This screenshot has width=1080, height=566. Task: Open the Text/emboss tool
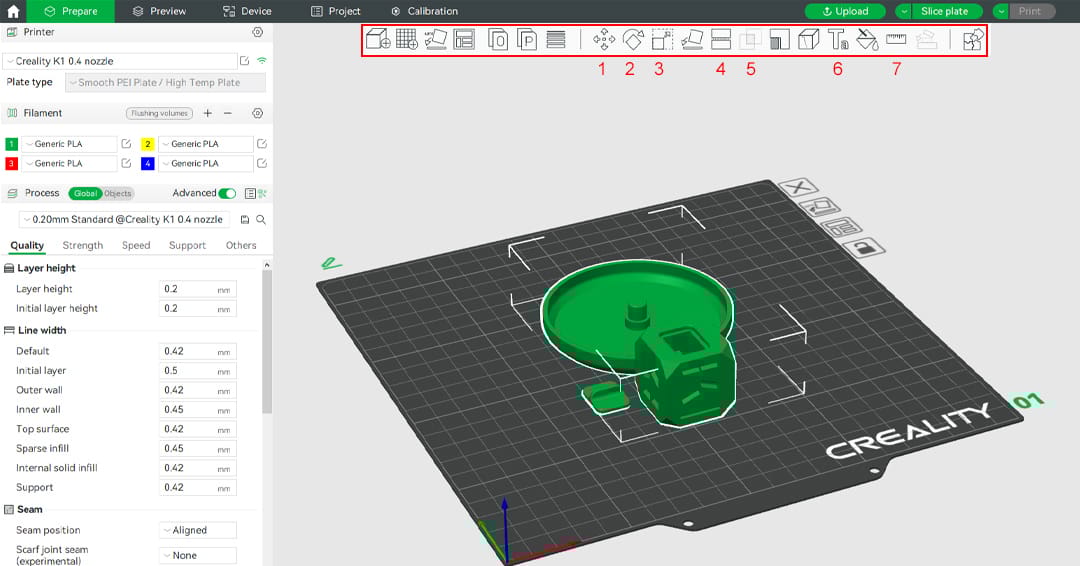coord(838,40)
